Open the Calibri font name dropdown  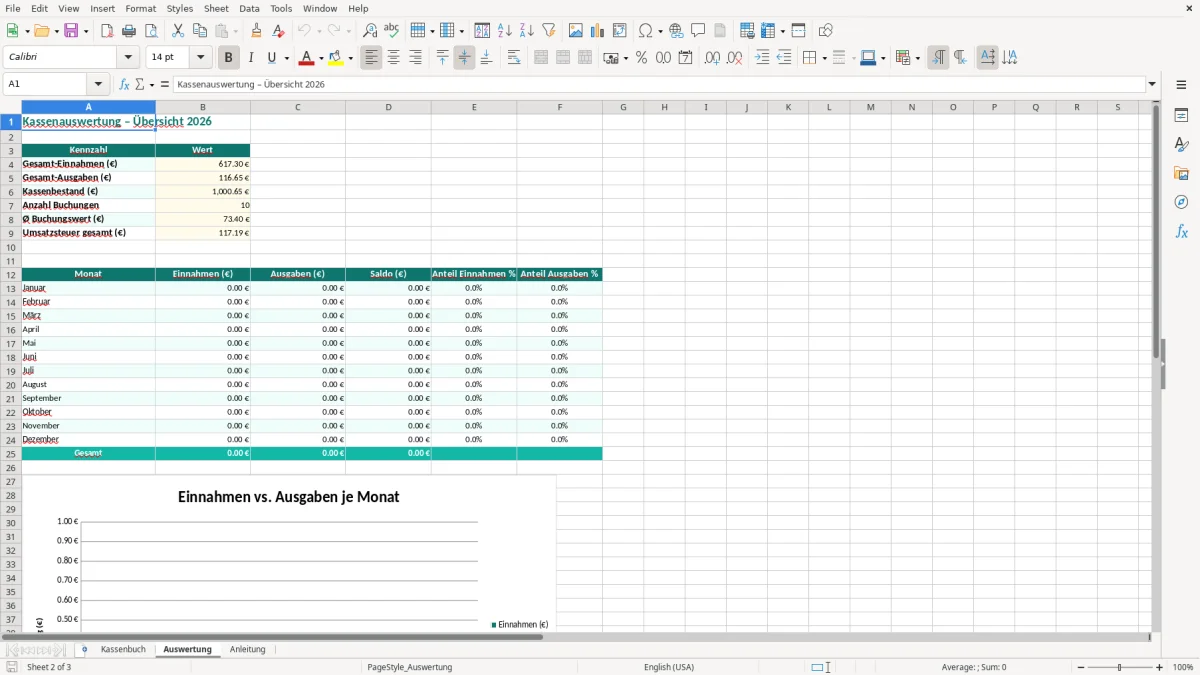coord(128,58)
